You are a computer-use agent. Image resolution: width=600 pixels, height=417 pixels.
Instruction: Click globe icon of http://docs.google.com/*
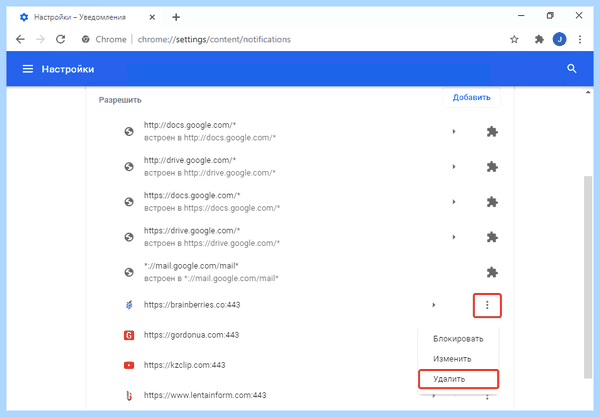(129, 132)
